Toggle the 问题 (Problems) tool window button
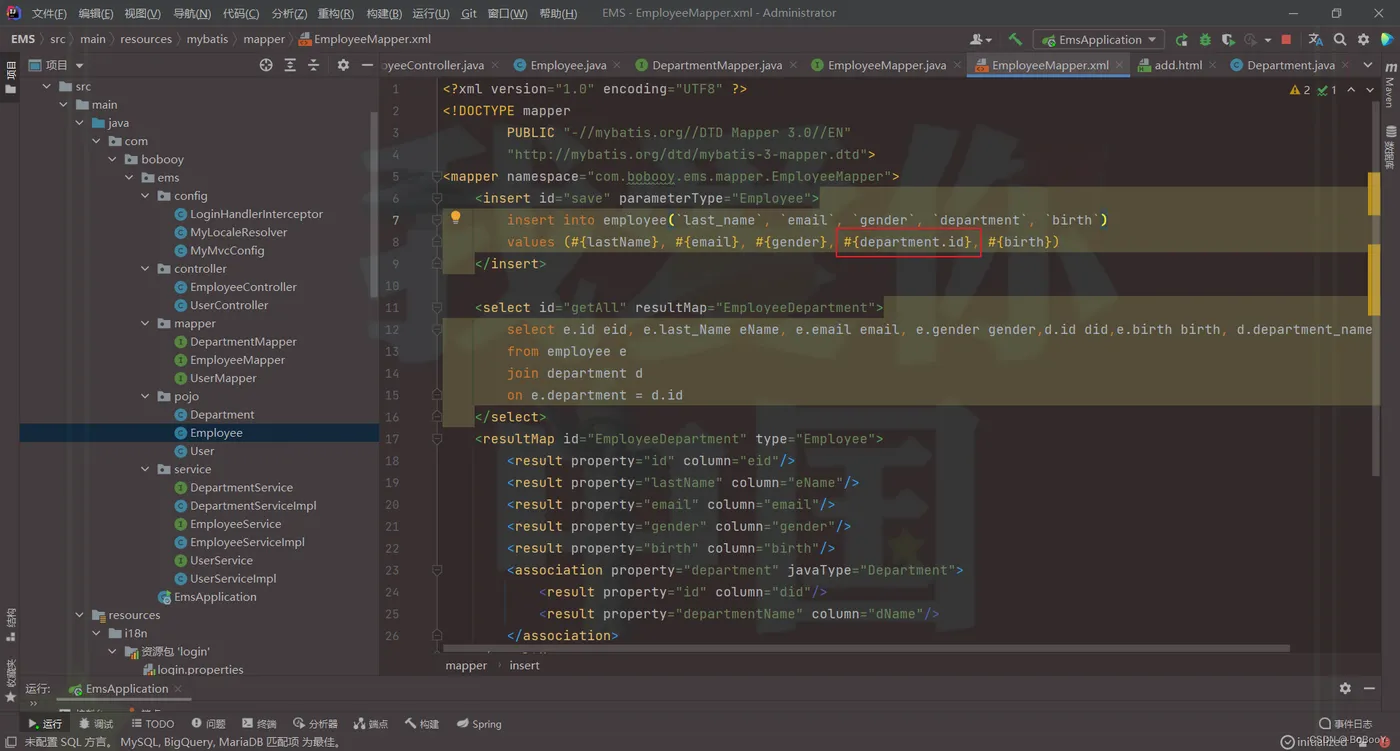The image size is (1400, 751). point(208,724)
